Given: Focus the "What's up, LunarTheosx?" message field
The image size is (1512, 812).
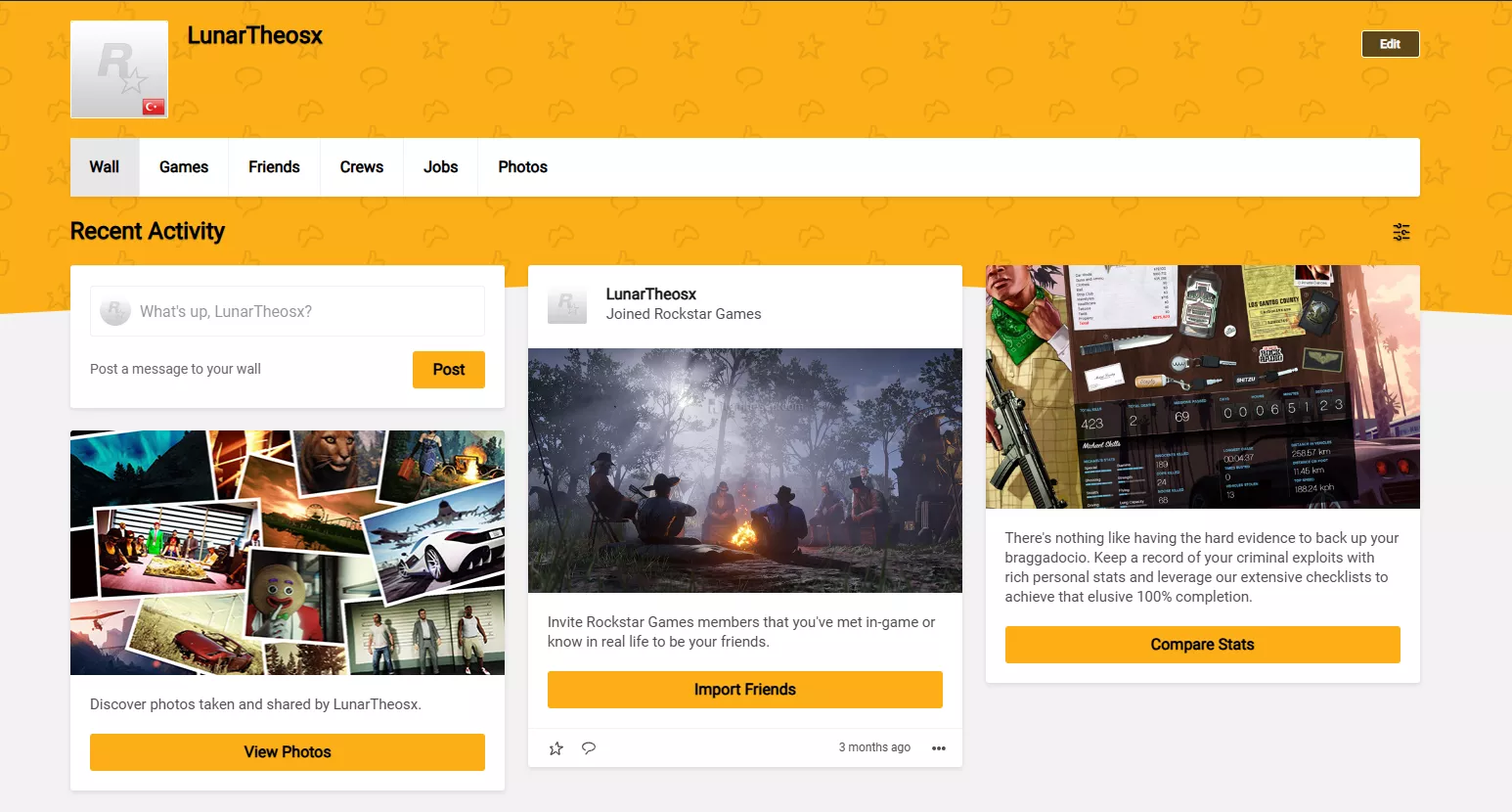Looking at the screenshot, I should [x=303, y=311].
